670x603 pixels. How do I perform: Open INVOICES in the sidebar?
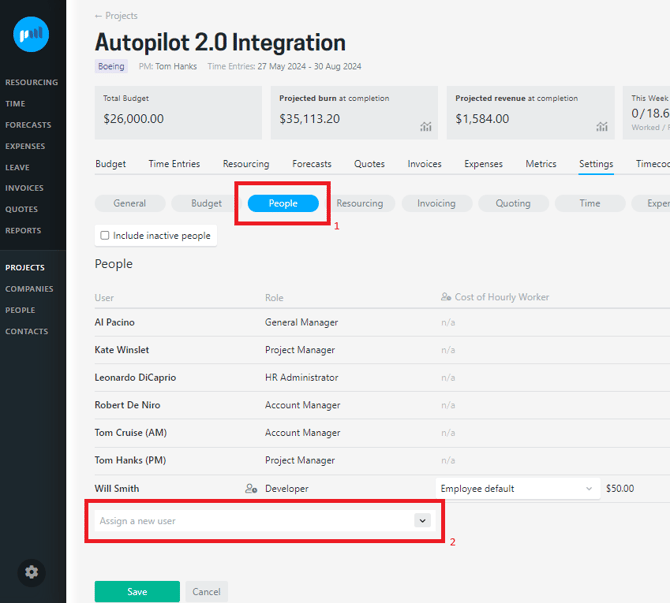(x=24, y=188)
